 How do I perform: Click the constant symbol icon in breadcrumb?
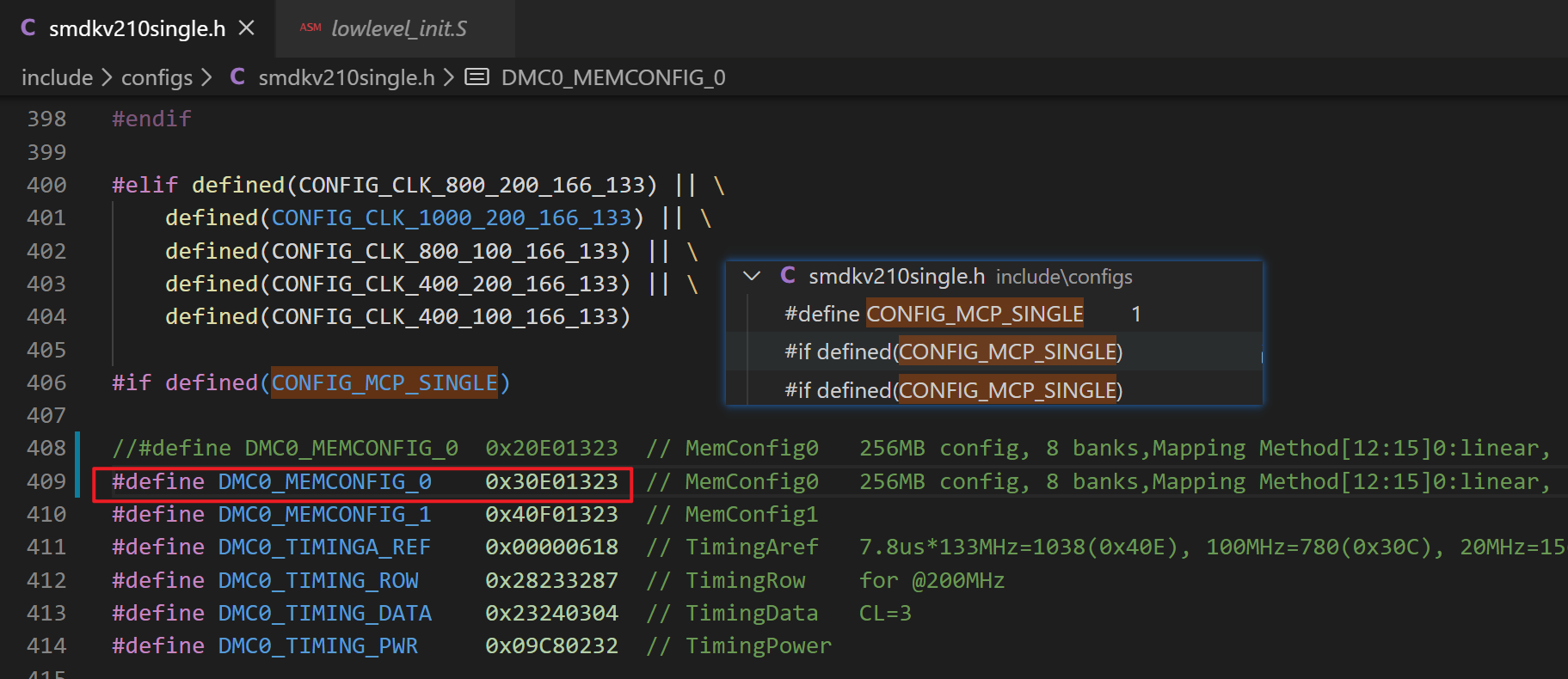pos(477,77)
